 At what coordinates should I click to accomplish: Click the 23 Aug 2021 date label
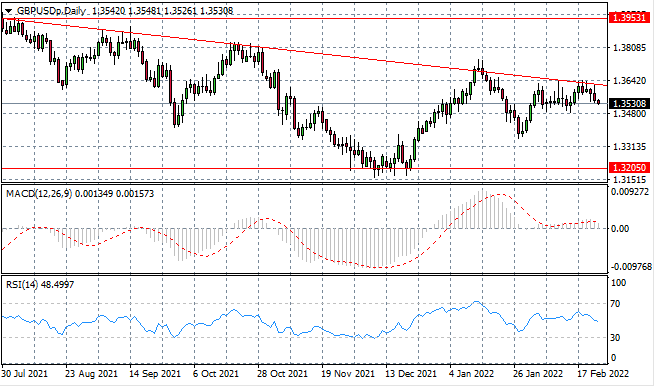point(92,373)
